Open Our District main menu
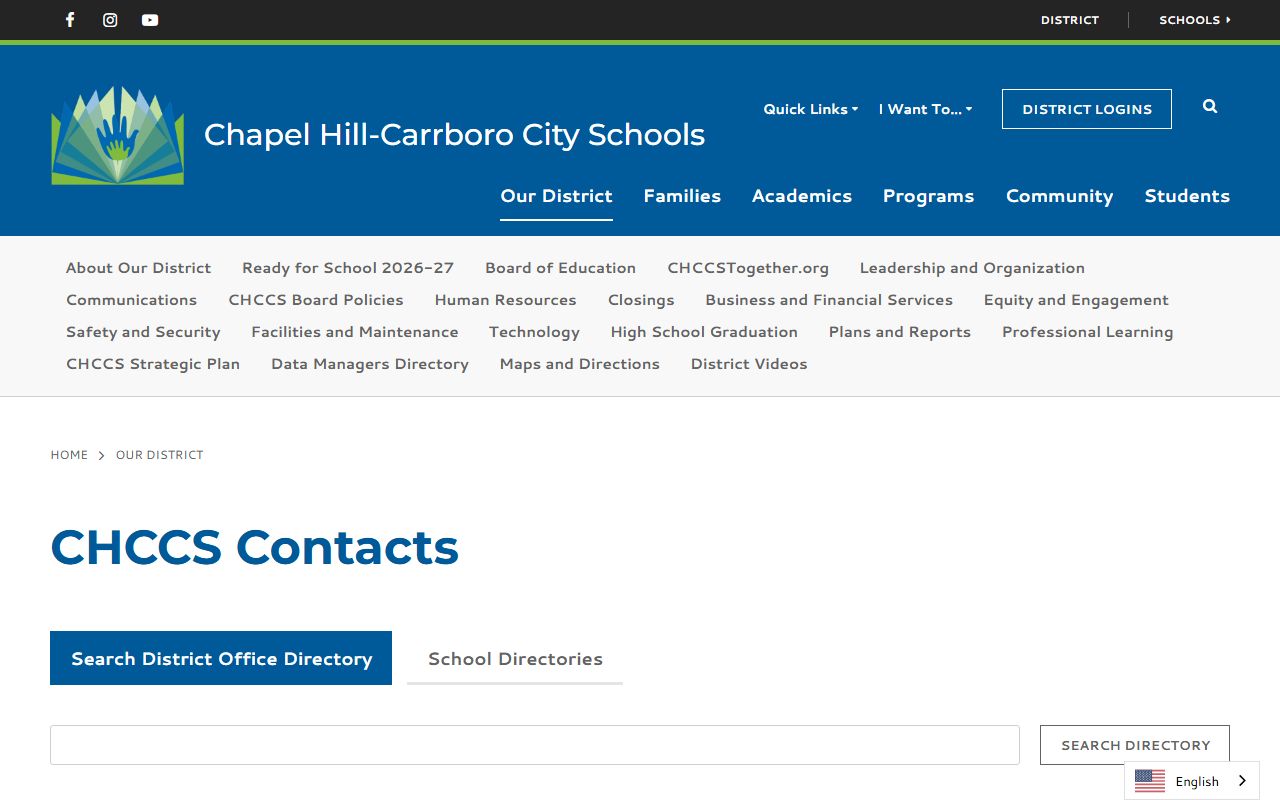Image resolution: width=1280 pixels, height=800 pixels. pos(556,196)
